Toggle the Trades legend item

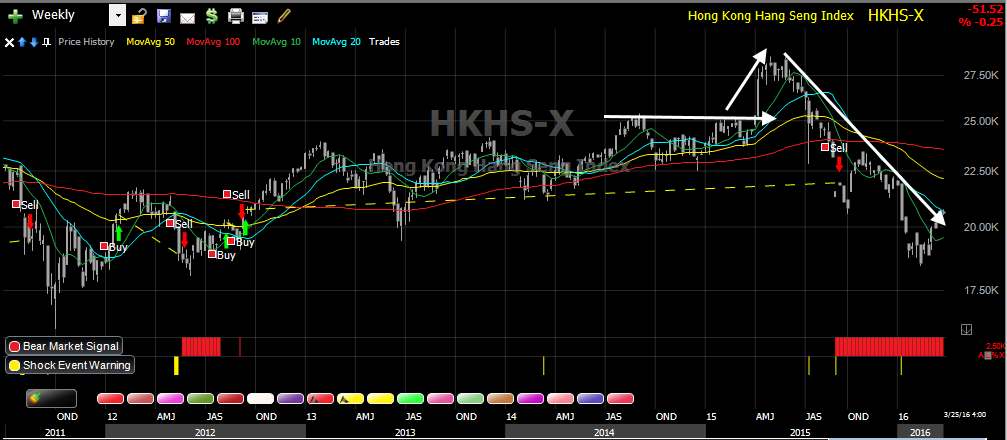(x=384, y=42)
